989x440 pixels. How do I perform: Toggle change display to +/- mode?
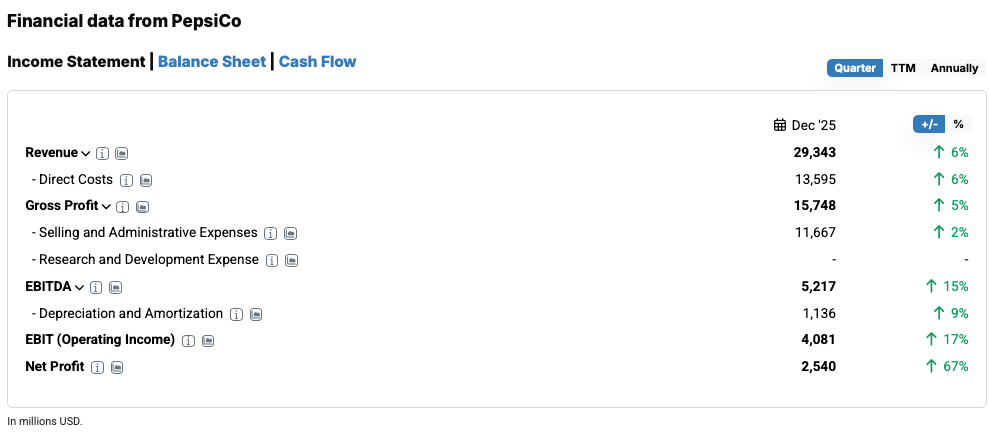(929, 124)
